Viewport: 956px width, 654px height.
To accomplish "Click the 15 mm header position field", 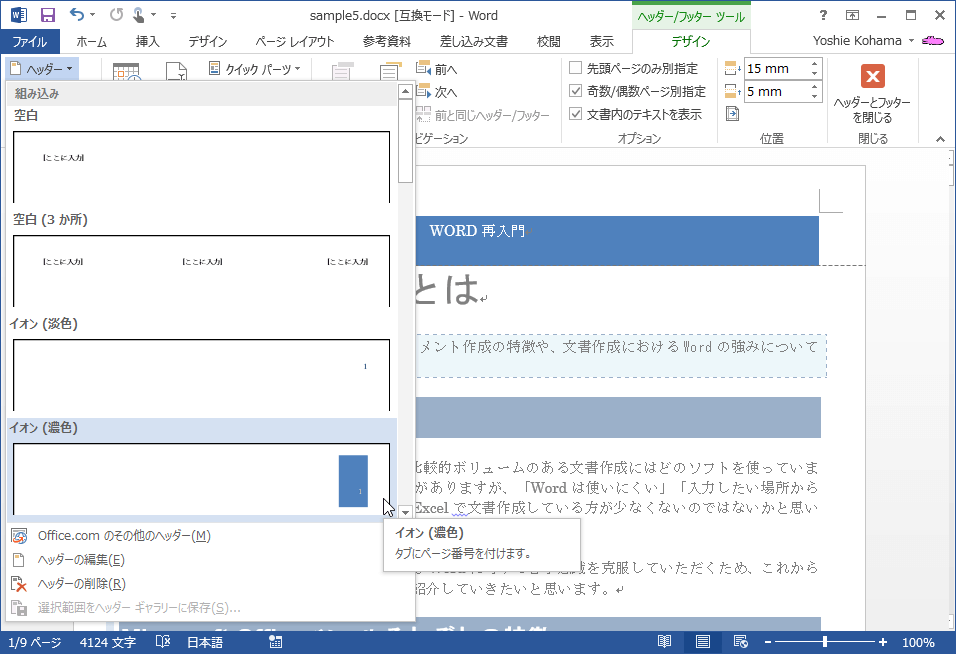I will point(776,68).
